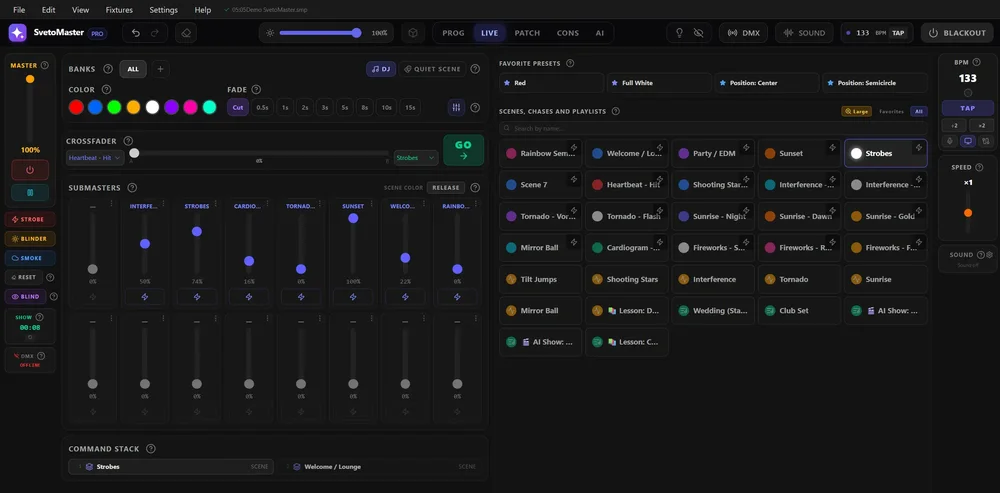1000x493 pixels.
Task: Show only Favorites scenes filter
Action: 892,112
